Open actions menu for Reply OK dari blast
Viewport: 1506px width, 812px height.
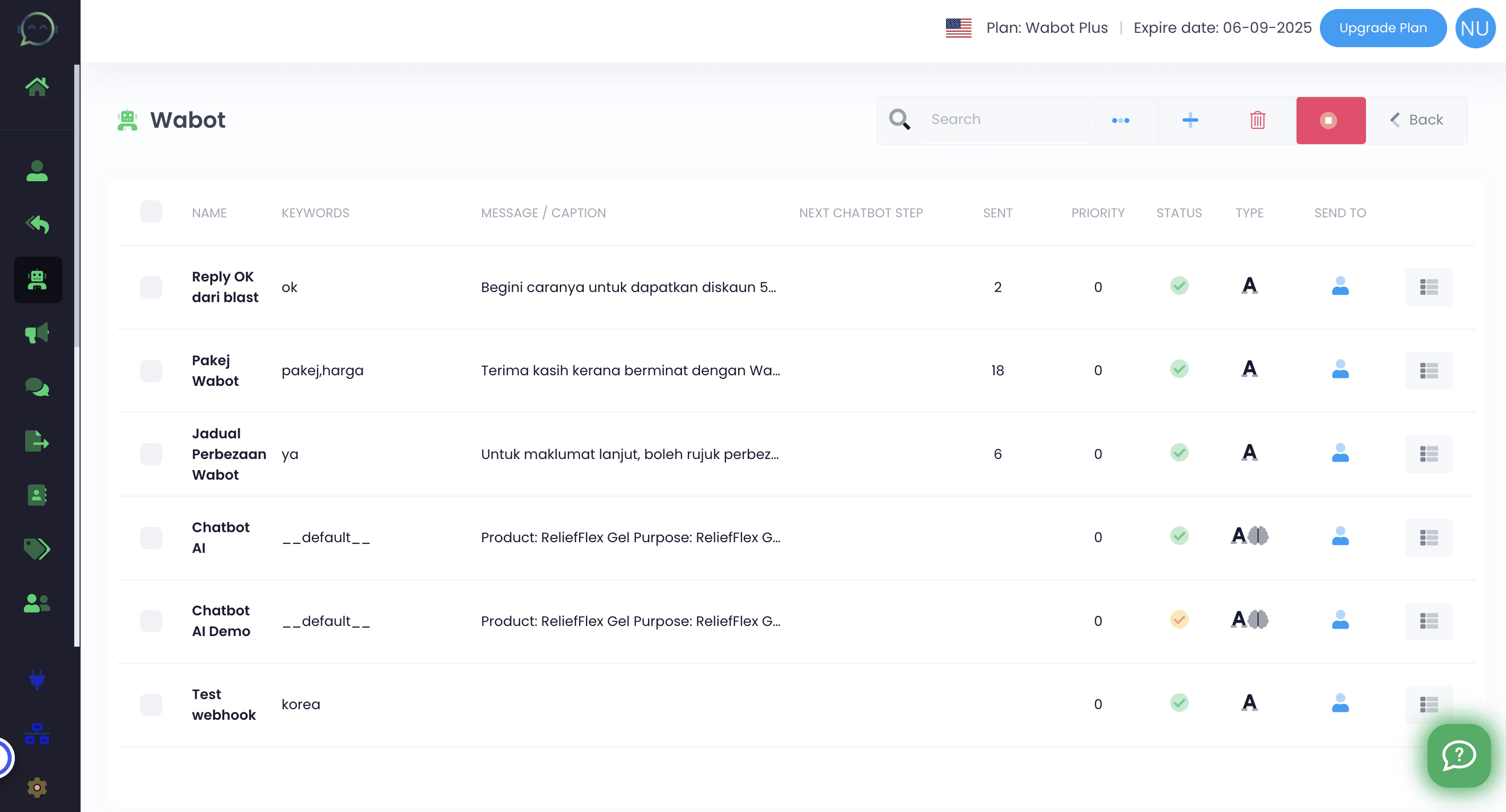pyautogui.click(x=1429, y=287)
